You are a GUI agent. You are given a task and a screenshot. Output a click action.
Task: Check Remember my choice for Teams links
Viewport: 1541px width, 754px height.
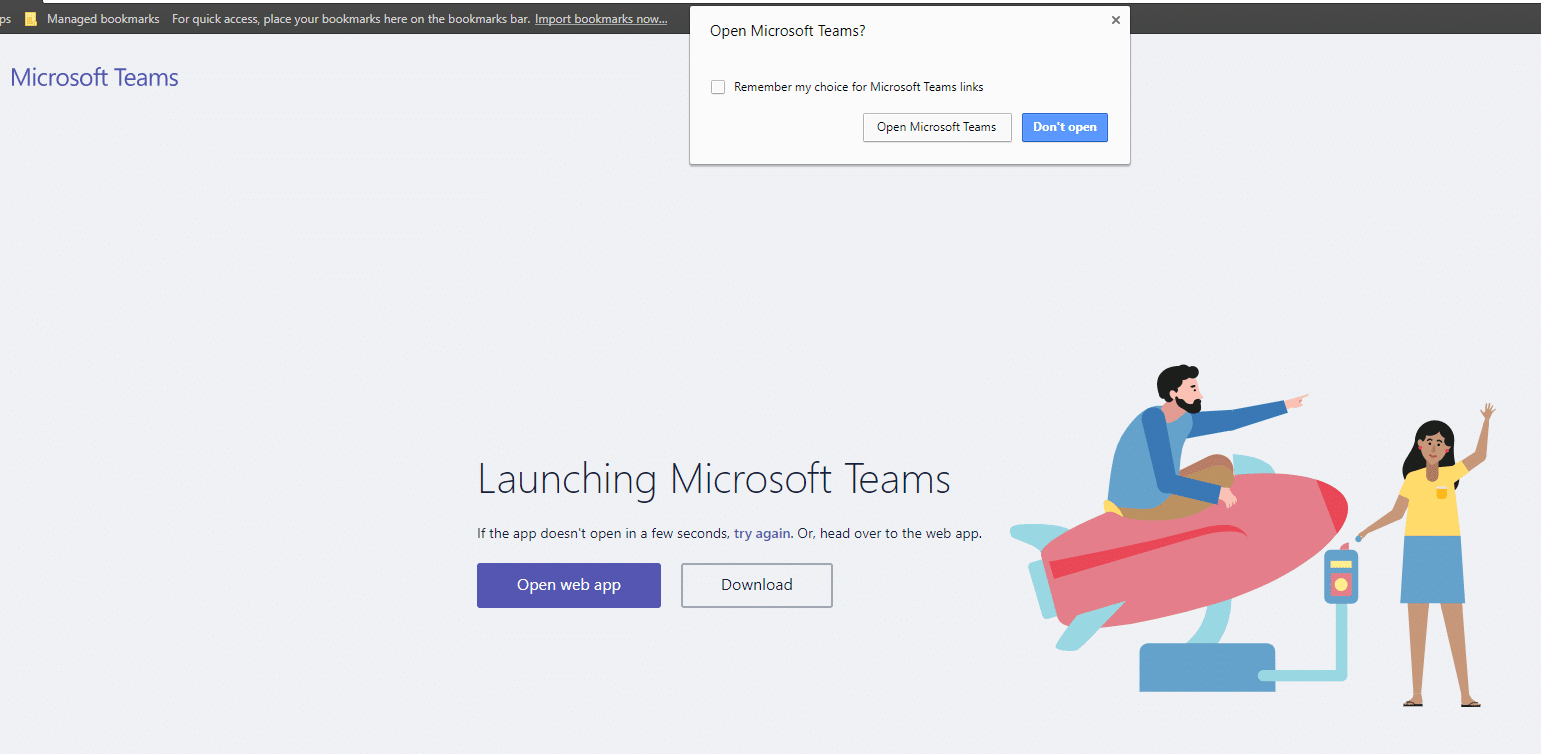tap(717, 87)
